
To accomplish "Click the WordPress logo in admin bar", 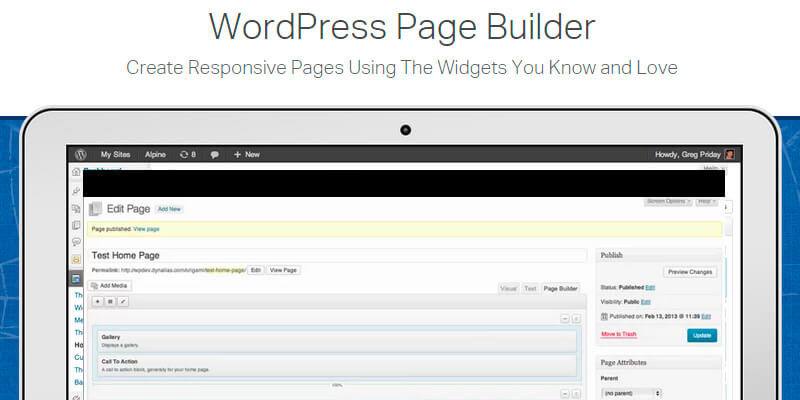I will [x=80, y=154].
